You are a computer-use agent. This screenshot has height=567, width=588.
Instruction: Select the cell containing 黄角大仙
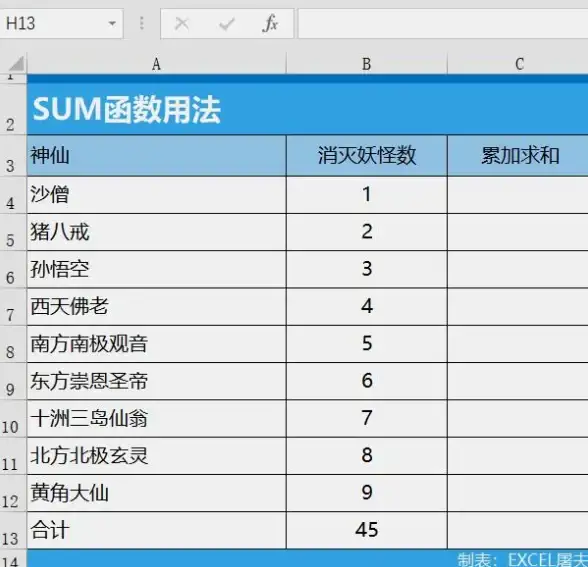pos(157,493)
